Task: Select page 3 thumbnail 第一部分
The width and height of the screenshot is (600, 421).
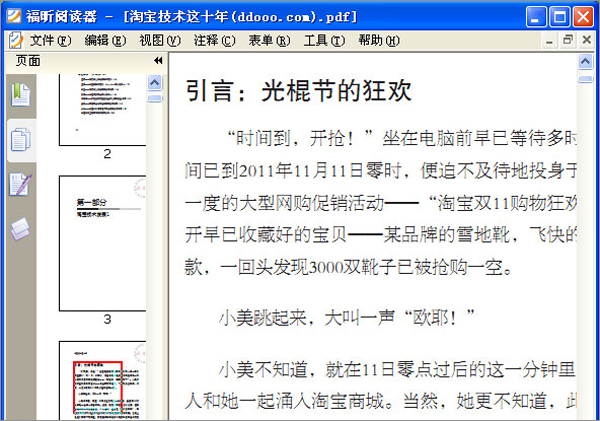Action: (103, 243)
